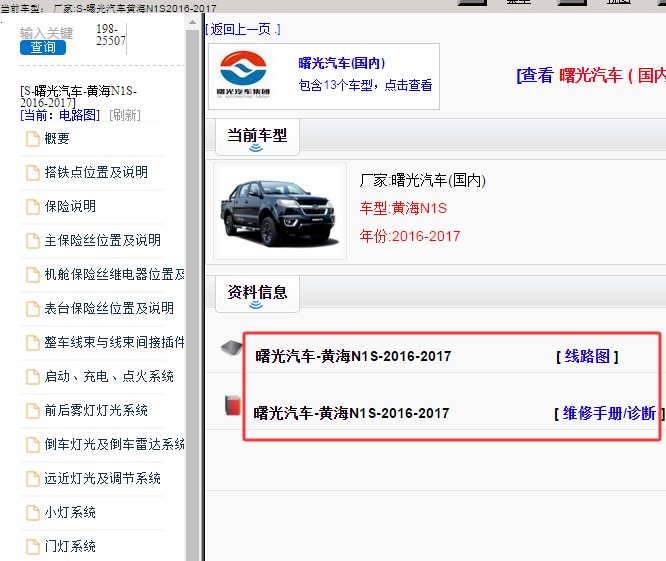666x561 pixels.
Task: Click the 黄海N1S pickup truck thumbnail
Action: pos(280,211)
